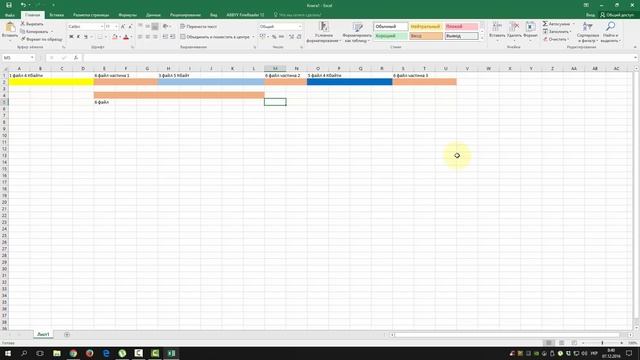
Task: Select Лист1 sheet tab
Action: [43, 334]
